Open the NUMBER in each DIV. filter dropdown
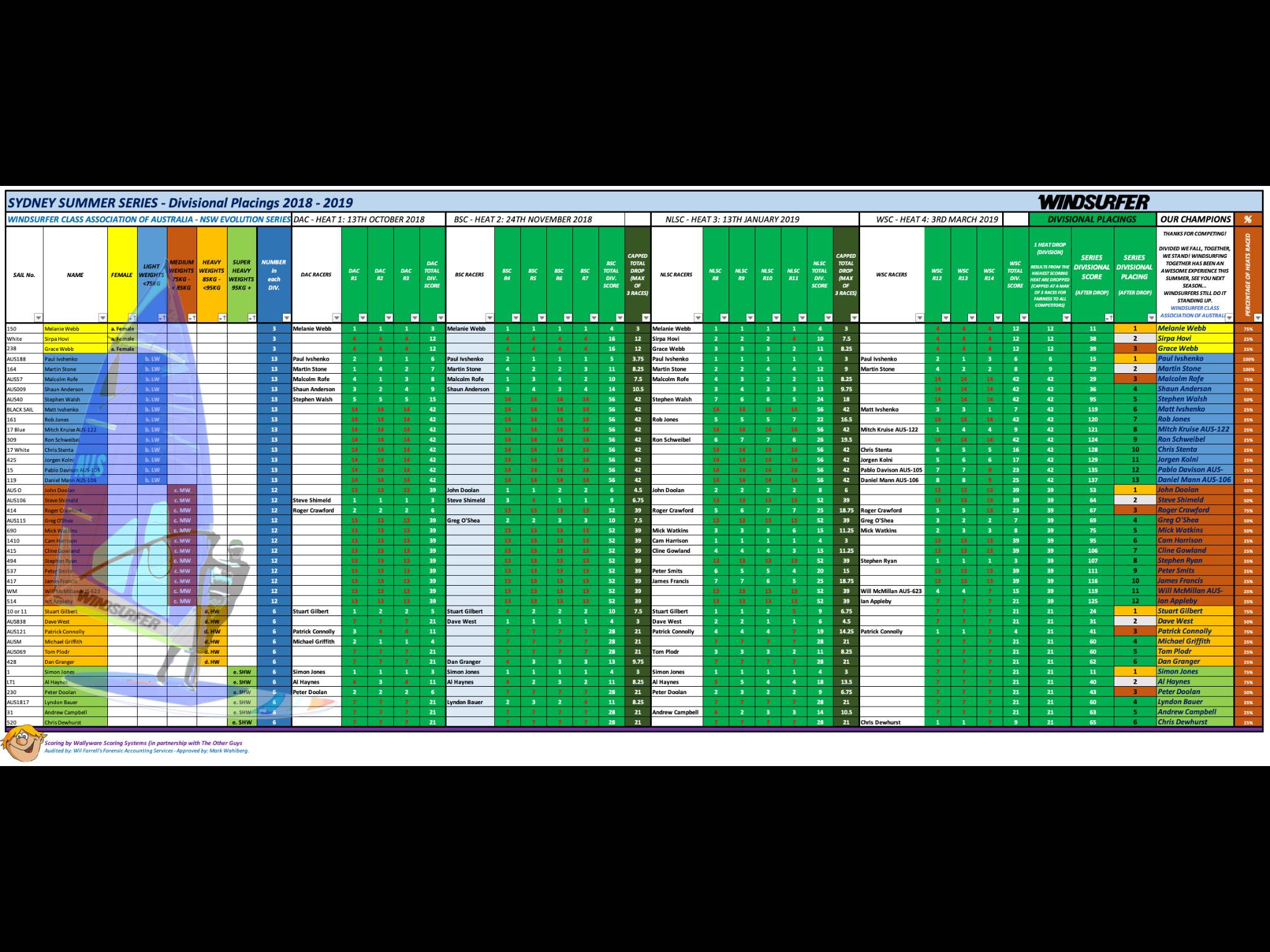1270x952 pixels. [x=286, y=318]
